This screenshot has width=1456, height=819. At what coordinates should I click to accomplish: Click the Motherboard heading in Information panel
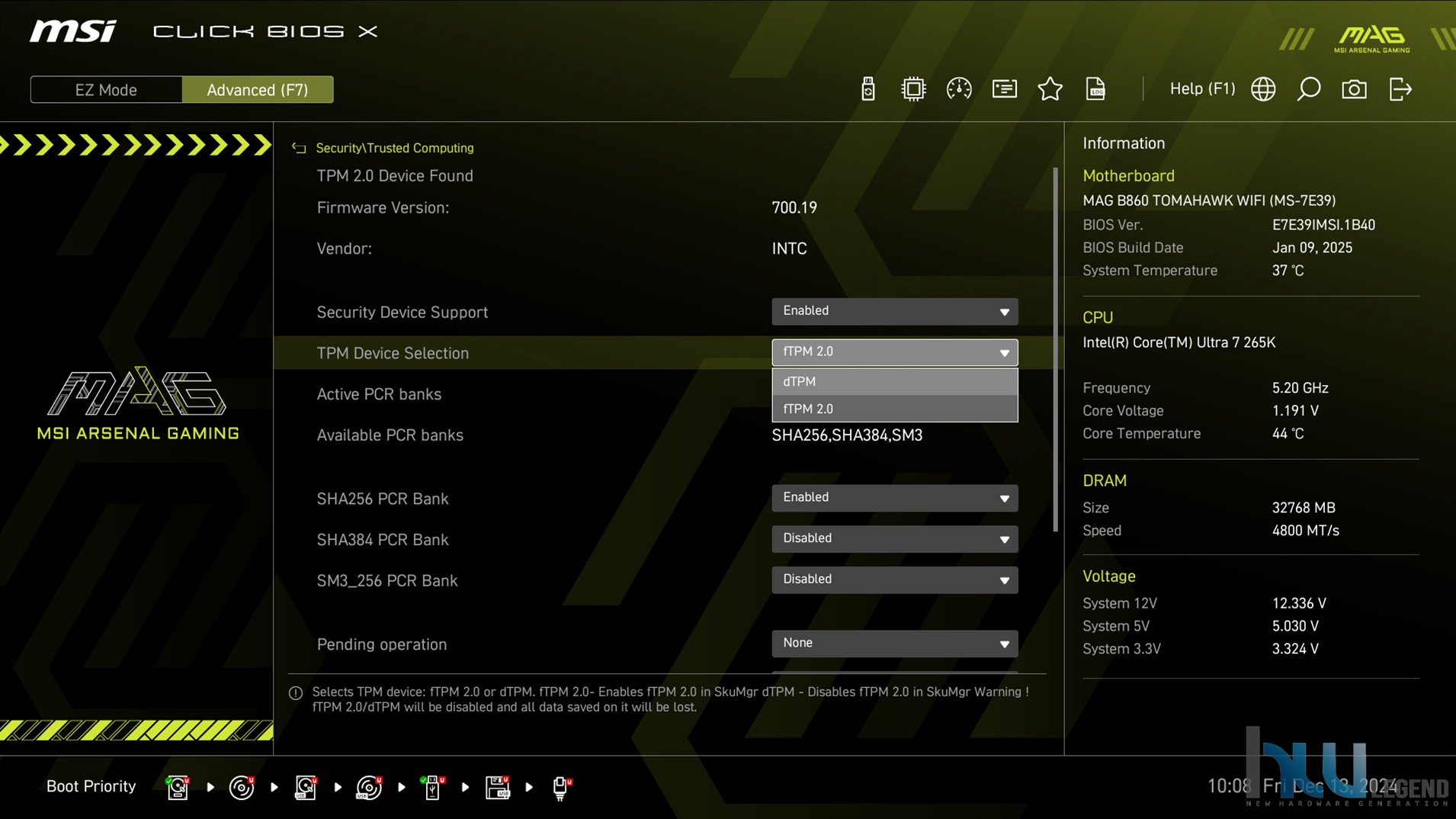(1128, 176)
